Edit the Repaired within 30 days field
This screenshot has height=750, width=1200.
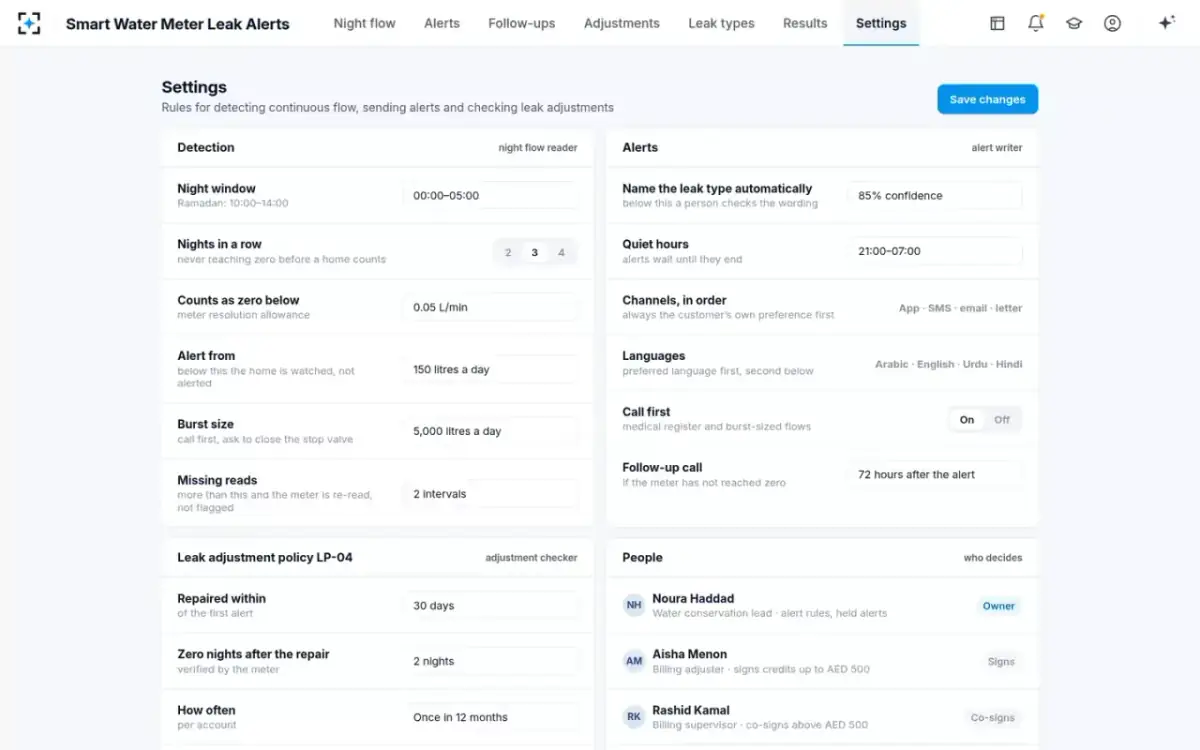tap(491, 606)
